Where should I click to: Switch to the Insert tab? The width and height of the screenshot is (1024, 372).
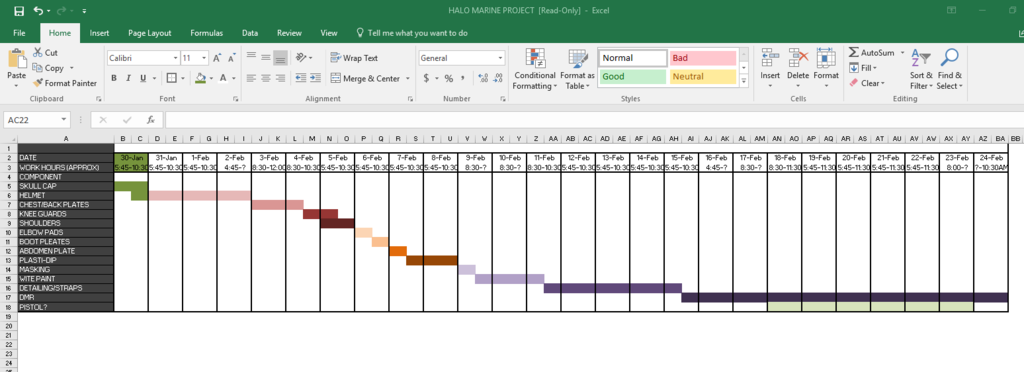tap(99, 33)
